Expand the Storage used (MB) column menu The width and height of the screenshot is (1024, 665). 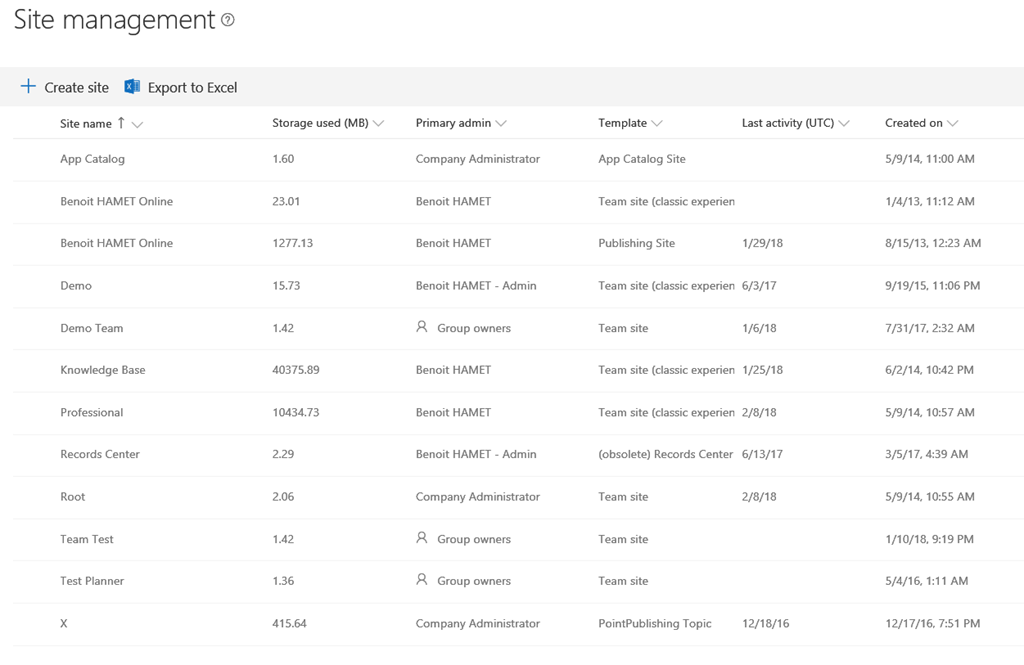click(378, 124)
